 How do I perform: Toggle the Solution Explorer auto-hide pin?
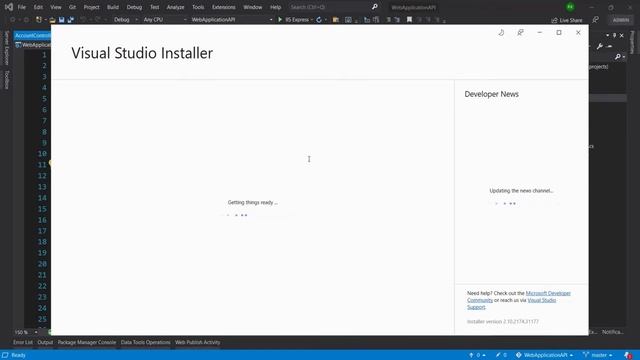point(614,36)
